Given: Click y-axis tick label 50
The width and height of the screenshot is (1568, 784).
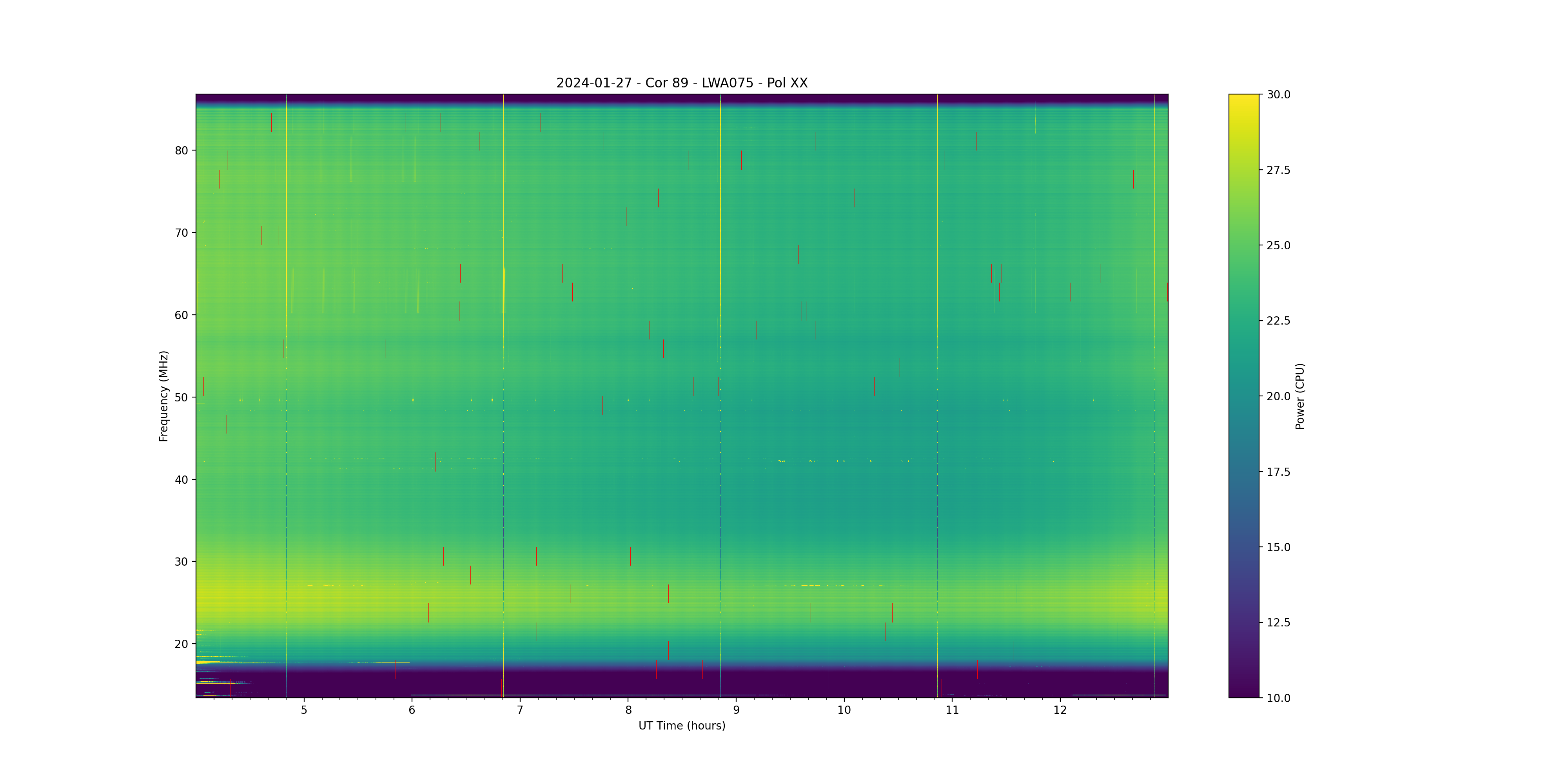Looking at the screenshot, I should (x=181, y=397).
